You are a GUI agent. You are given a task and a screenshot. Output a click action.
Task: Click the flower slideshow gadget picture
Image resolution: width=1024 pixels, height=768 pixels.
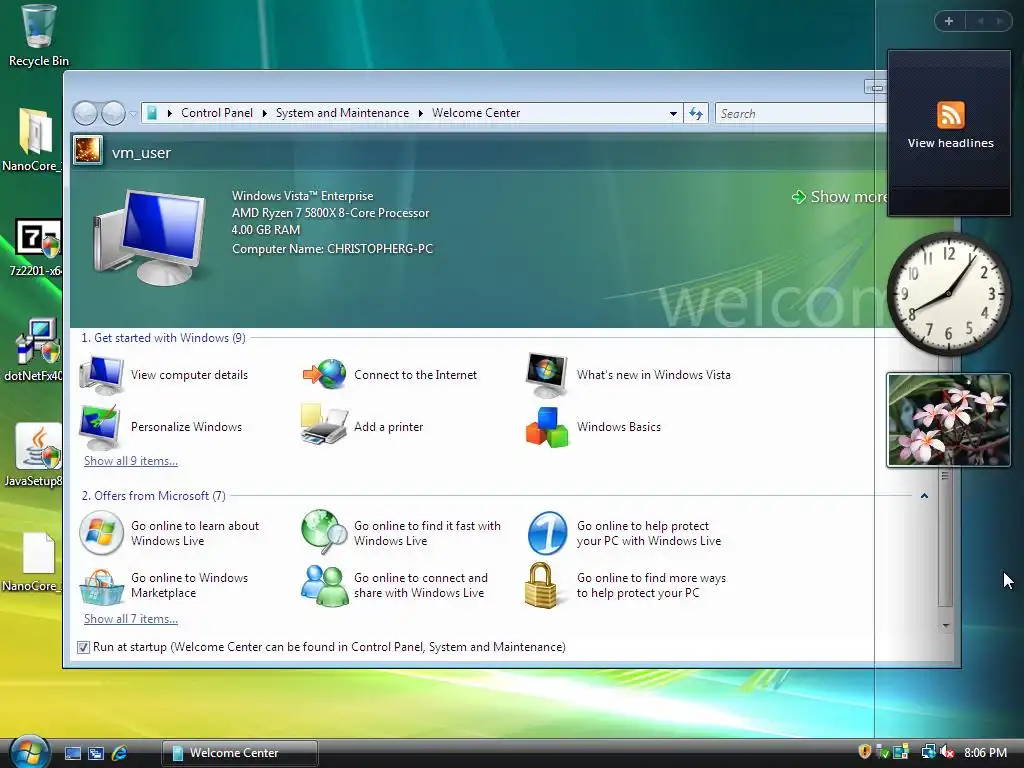click(x=948, y=420)
